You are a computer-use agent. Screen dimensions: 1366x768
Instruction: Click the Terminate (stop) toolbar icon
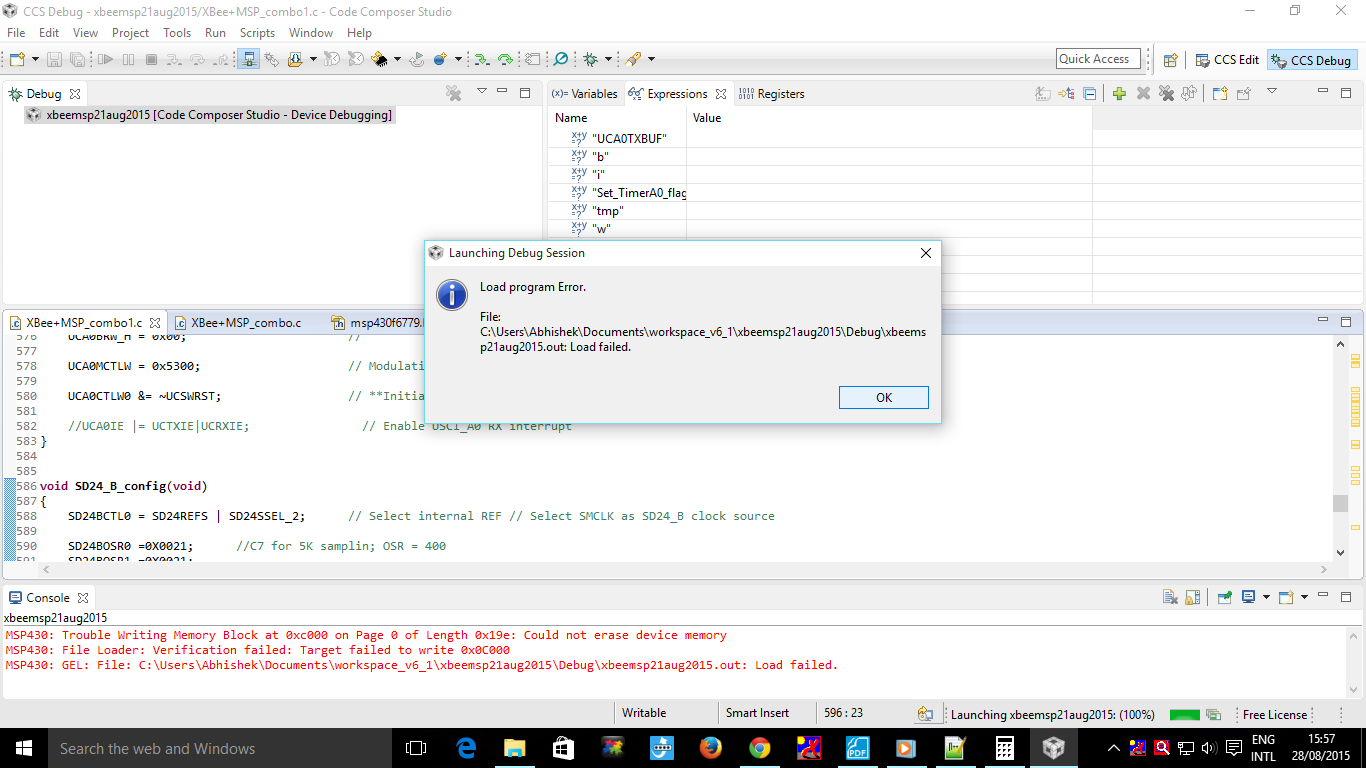click(152, 60)
